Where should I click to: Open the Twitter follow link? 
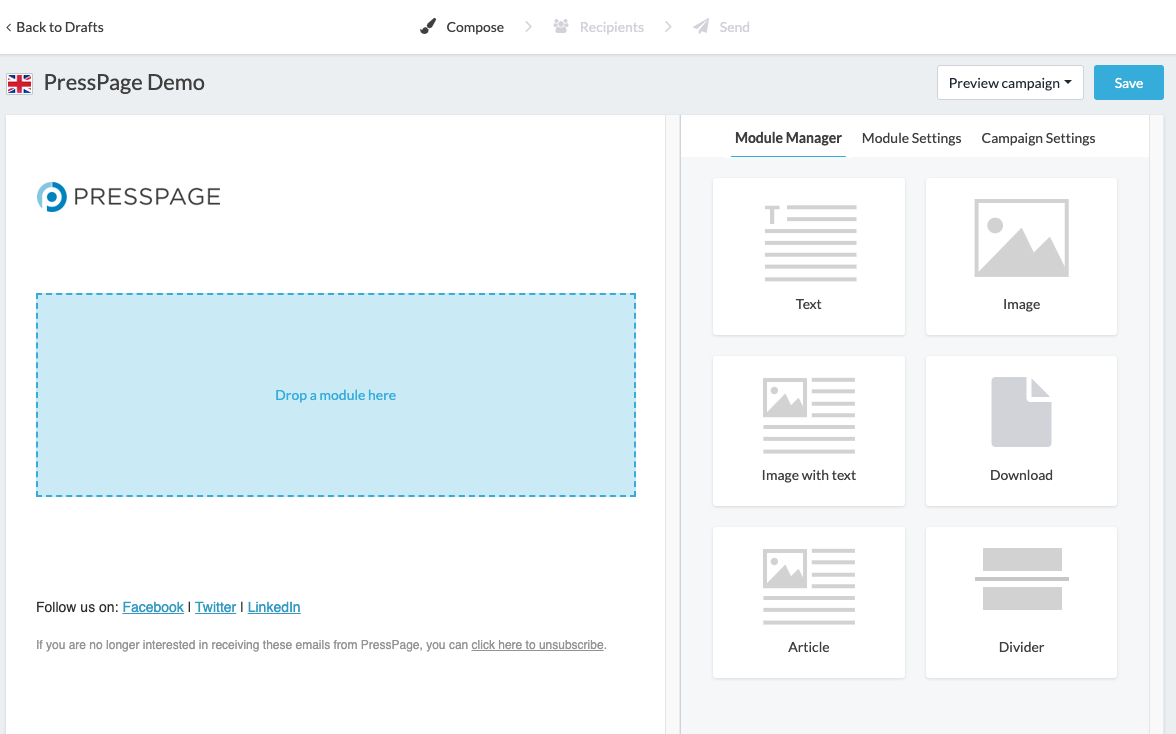215,606
